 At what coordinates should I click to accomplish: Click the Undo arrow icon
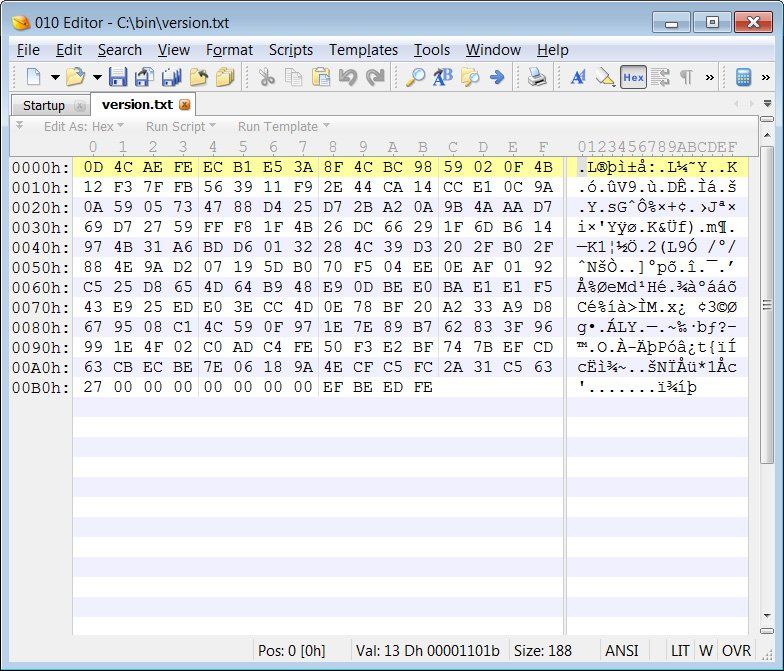(x=348, y=78)
